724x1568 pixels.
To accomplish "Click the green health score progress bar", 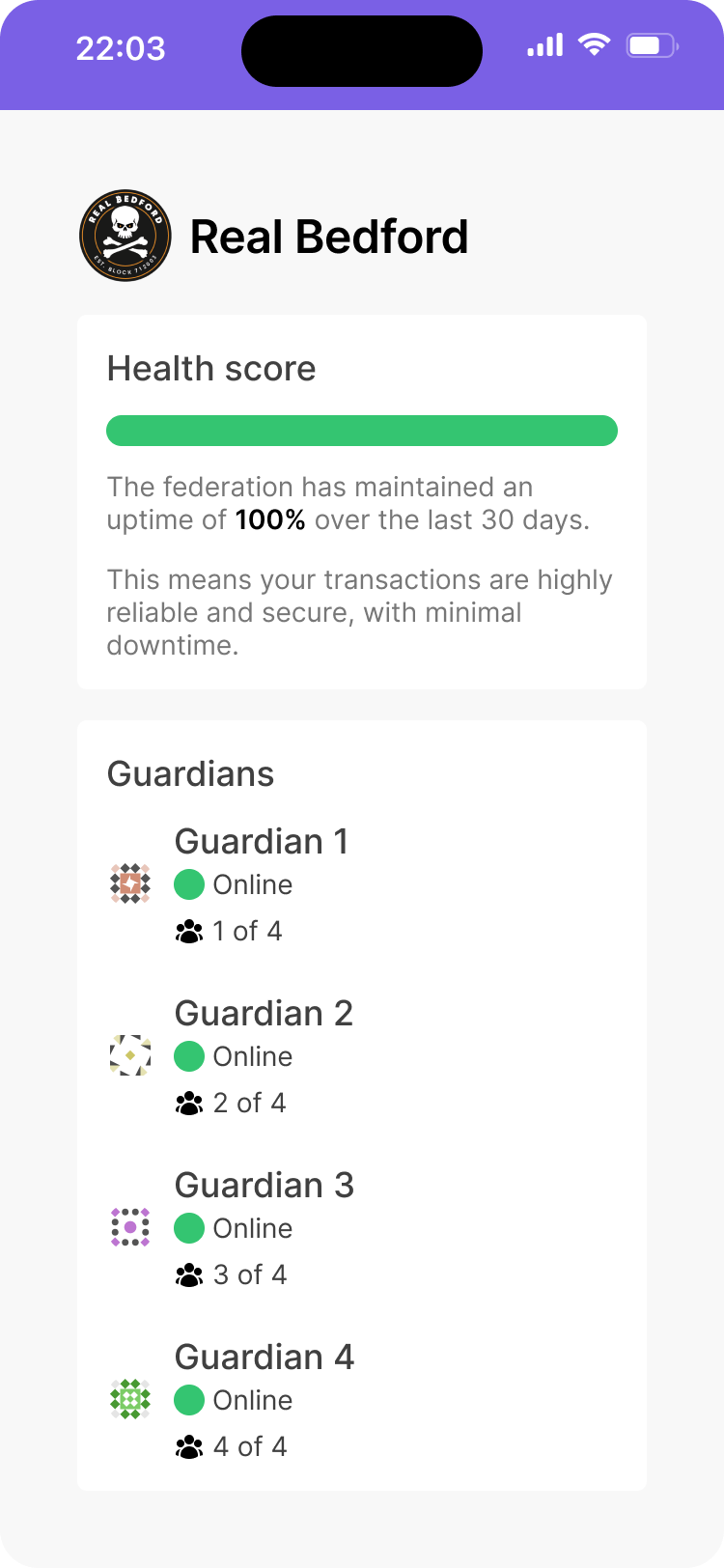I will pyautogui.click(x=362, y=431).
